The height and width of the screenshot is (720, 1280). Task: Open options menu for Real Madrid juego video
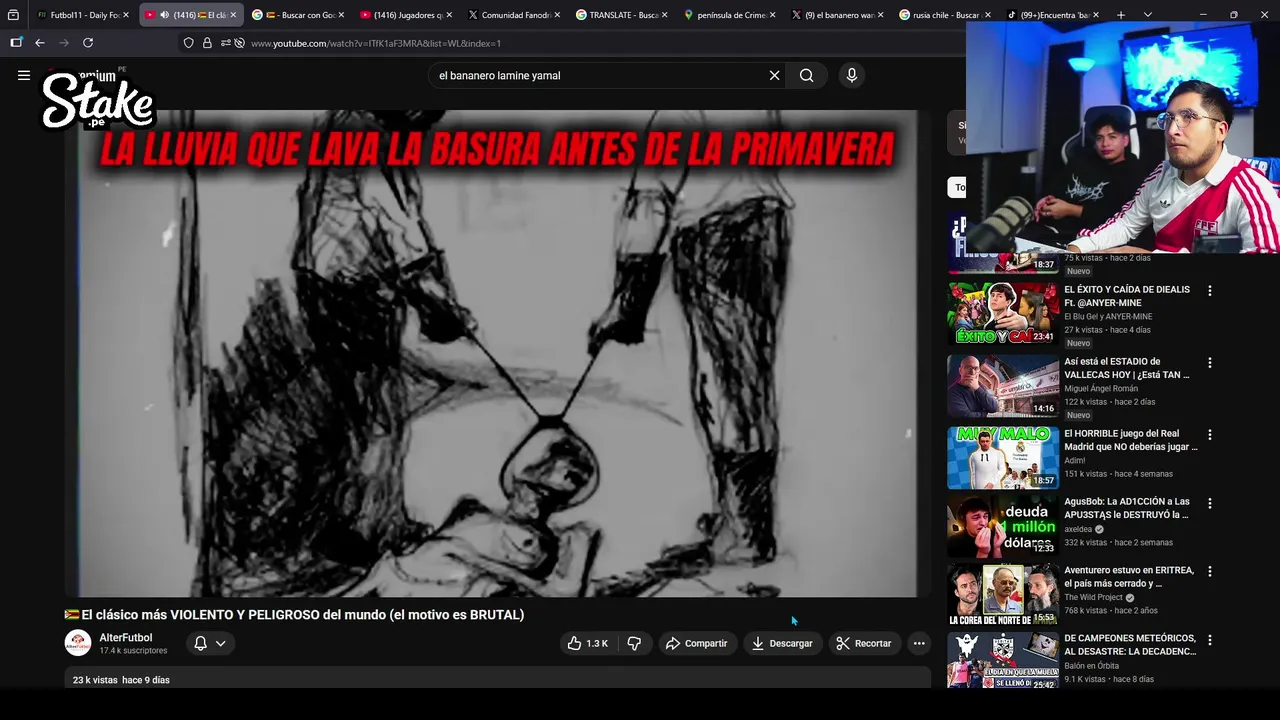pyautogui.click(x=1209, y=435)
